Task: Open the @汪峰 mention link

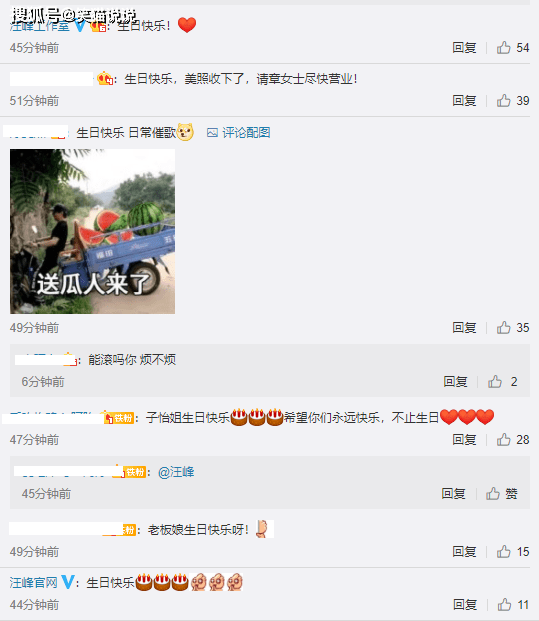Action: click(x=176, y=472)
